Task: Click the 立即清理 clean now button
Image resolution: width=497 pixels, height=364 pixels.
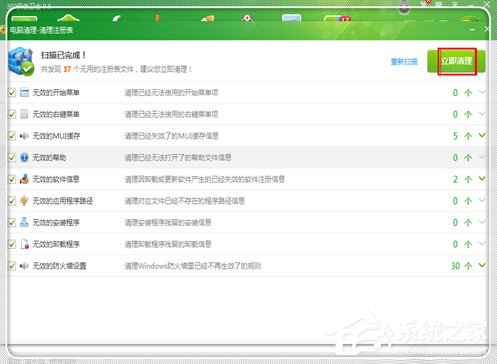Action: pyautogui.click(x=456, y=61)
